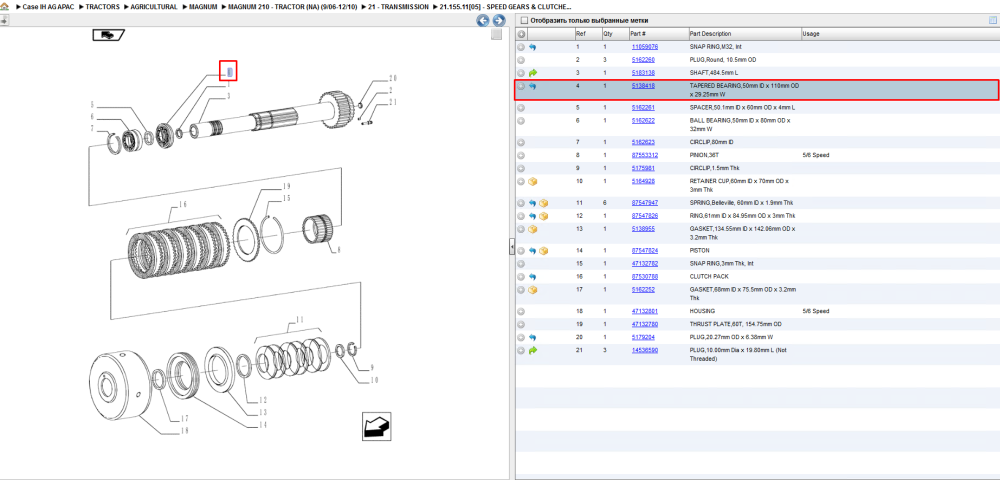This screenshot has height=480, width=1000.
Task: Click the tool icon at diagram toolbar left
Action: point(4,20)
